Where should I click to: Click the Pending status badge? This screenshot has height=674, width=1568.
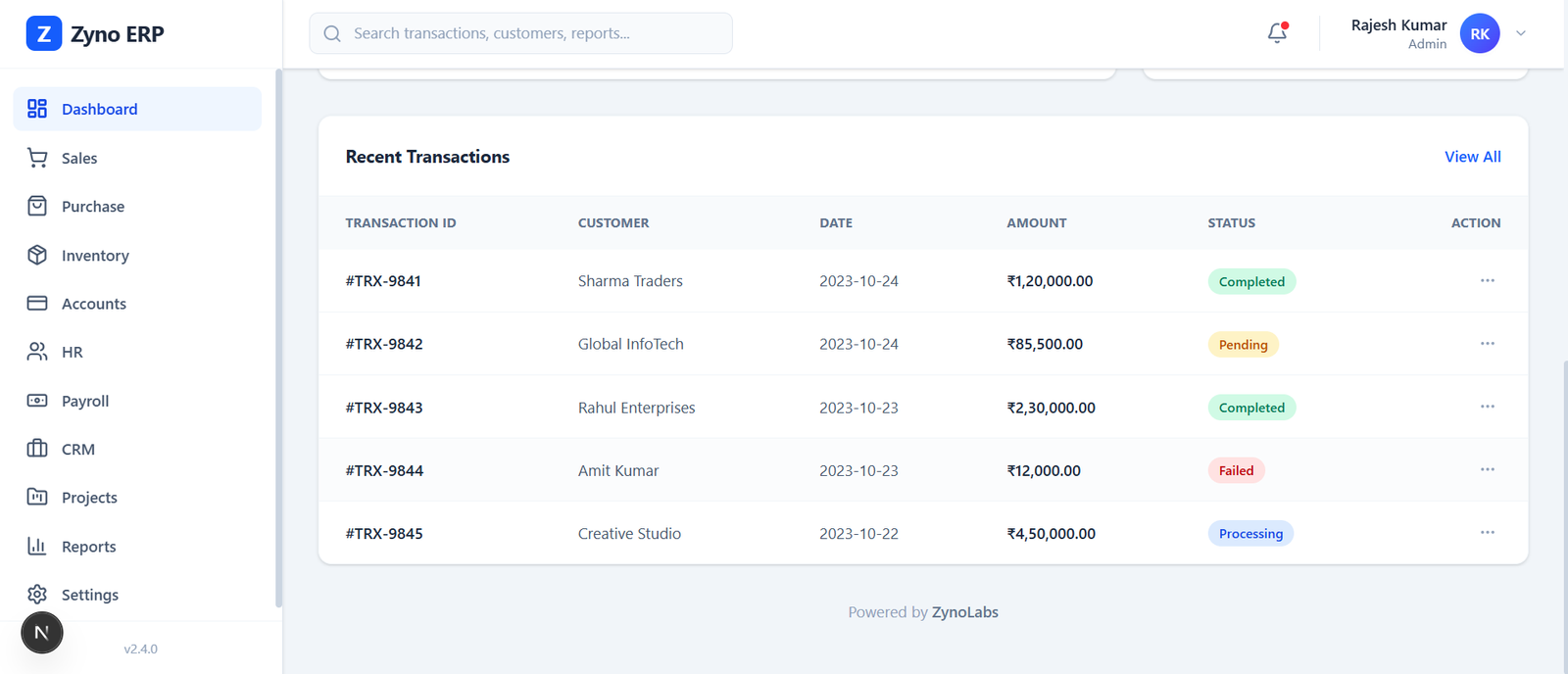click(1243, 345)
